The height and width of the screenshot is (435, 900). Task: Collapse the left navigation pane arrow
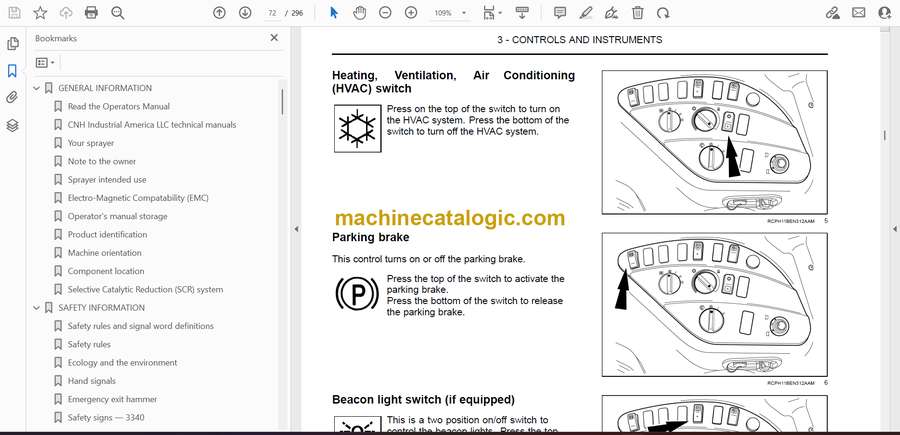(x=296, y=229)
